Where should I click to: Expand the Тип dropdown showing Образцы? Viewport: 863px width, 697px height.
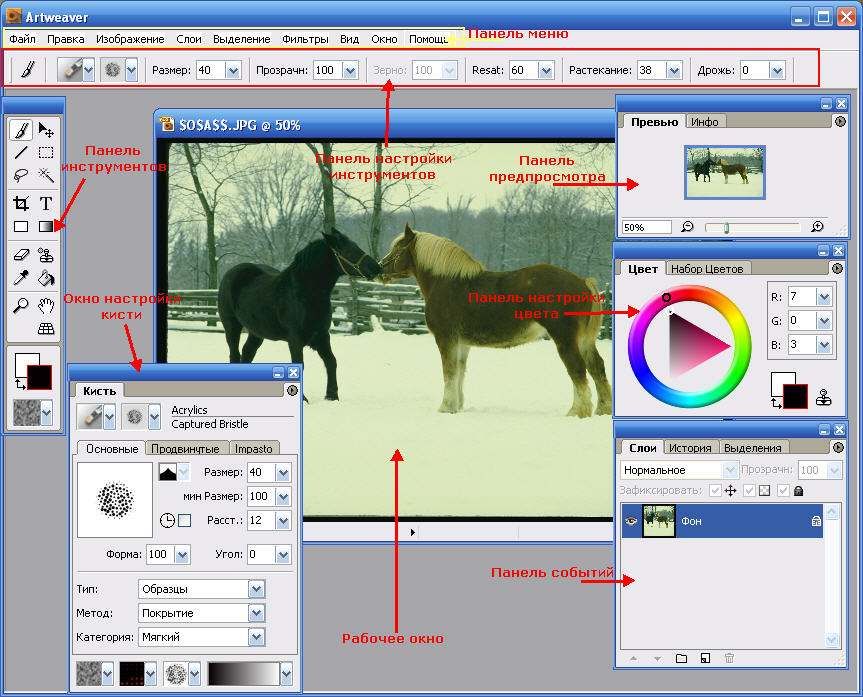(256, 589)
